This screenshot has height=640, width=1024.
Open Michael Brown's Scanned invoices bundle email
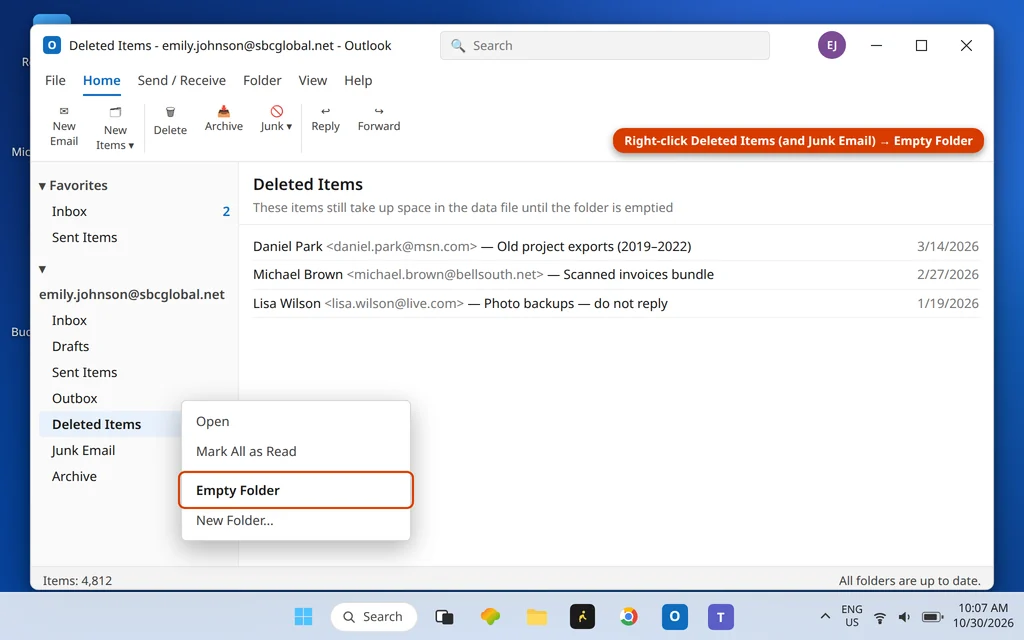point(616,275)
